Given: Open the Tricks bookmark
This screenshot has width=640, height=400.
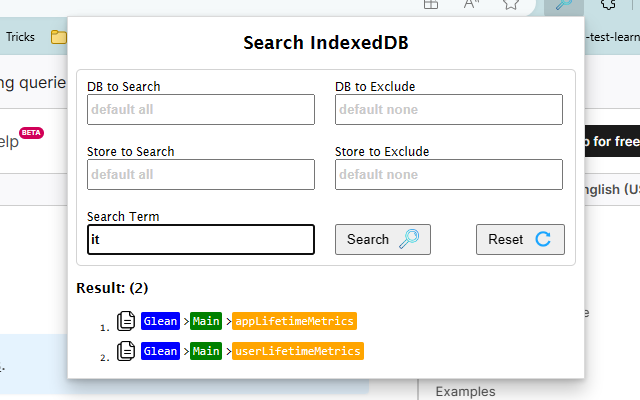Looking at the screenshot, I should [x=20, y=37].
